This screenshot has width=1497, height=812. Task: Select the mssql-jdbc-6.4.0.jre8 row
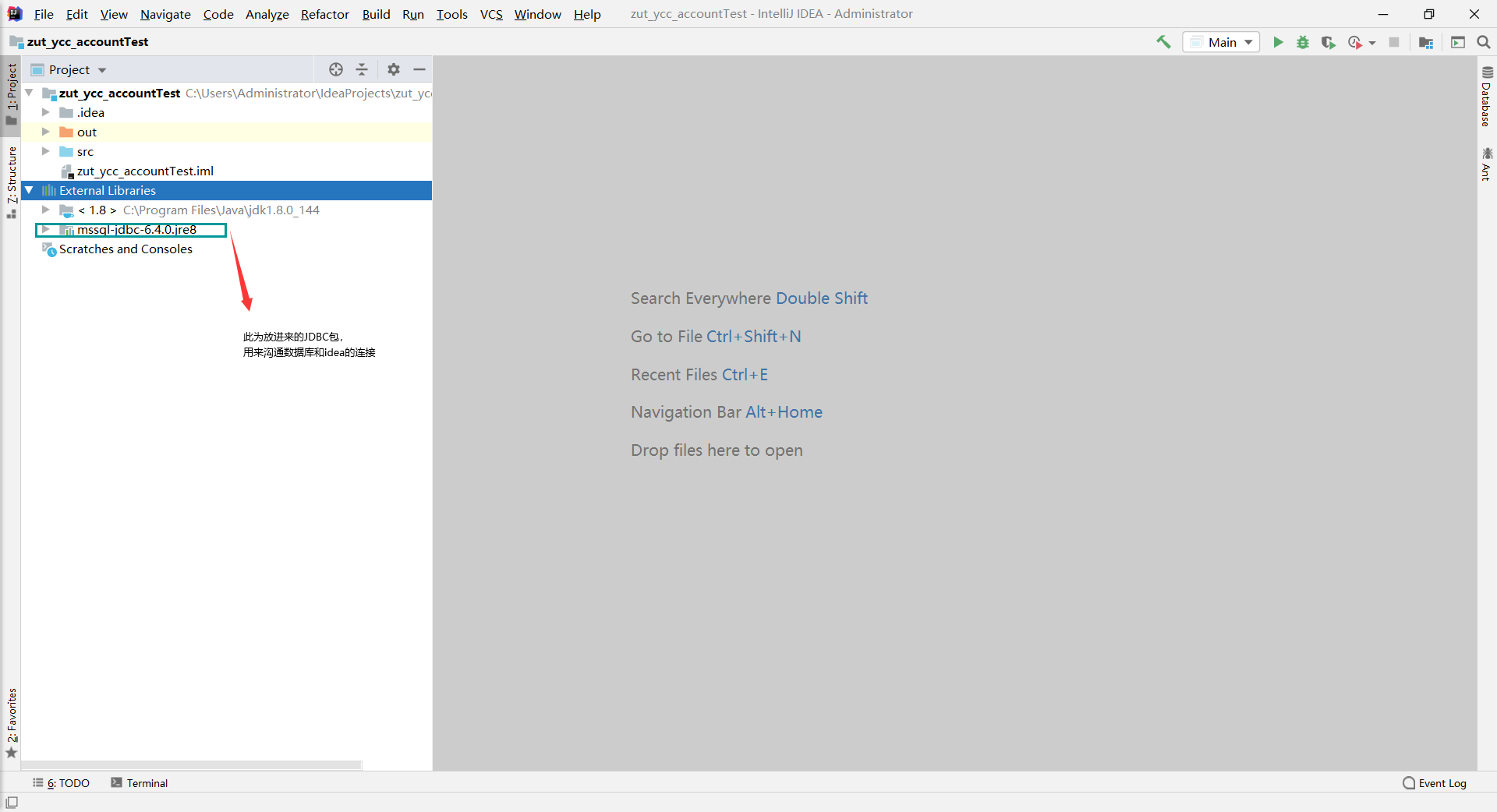click(x=226, y=229)
